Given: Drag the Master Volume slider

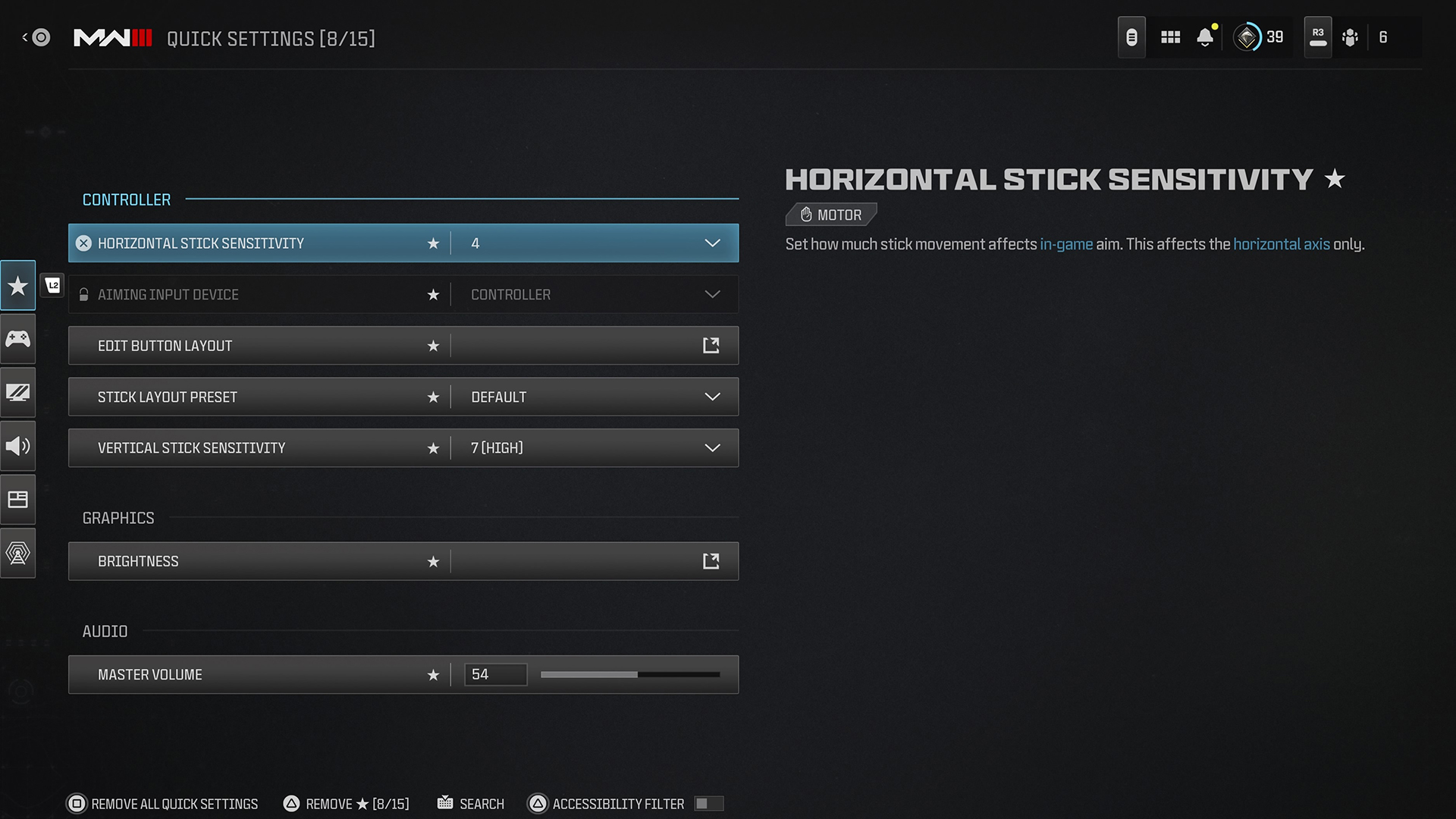Looking at the screenshot, I should 636,674.
